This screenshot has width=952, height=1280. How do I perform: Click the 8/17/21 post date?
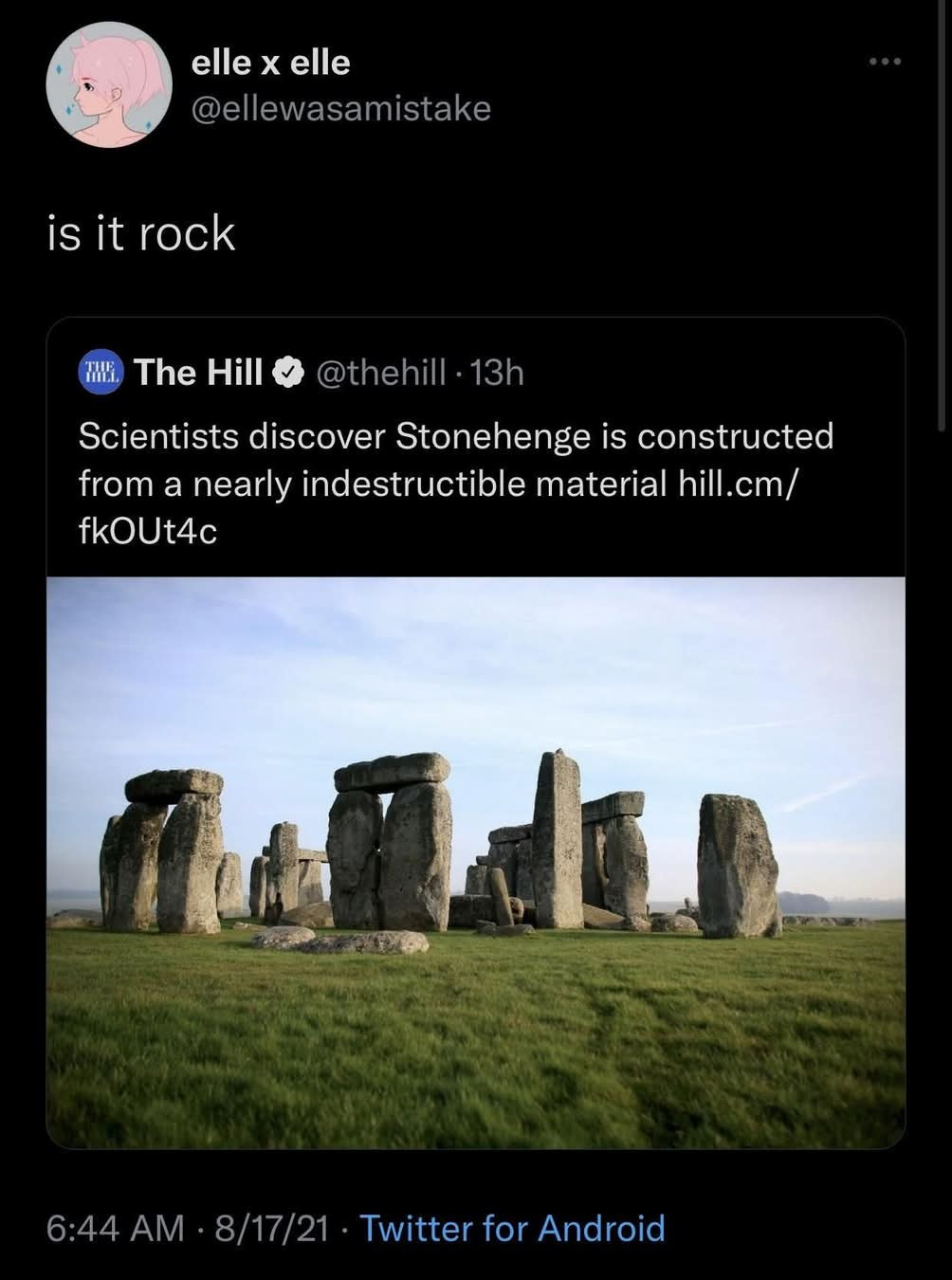[271, 1228]
